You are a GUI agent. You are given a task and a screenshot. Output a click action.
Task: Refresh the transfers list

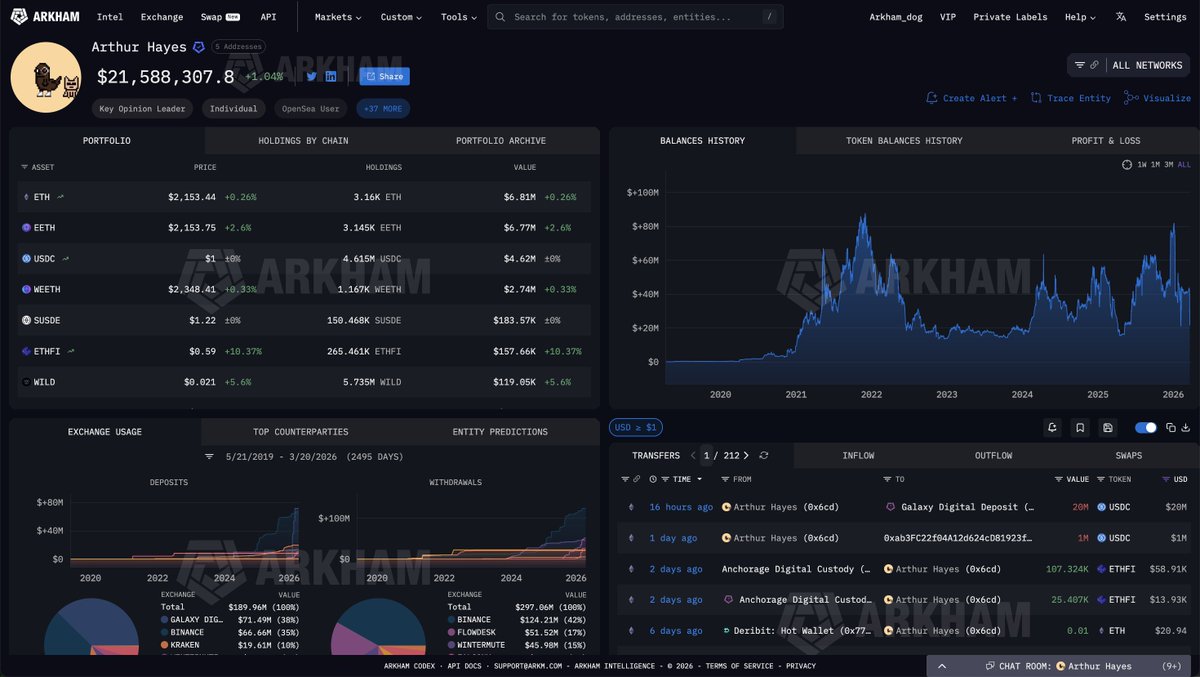click(764, 455)
